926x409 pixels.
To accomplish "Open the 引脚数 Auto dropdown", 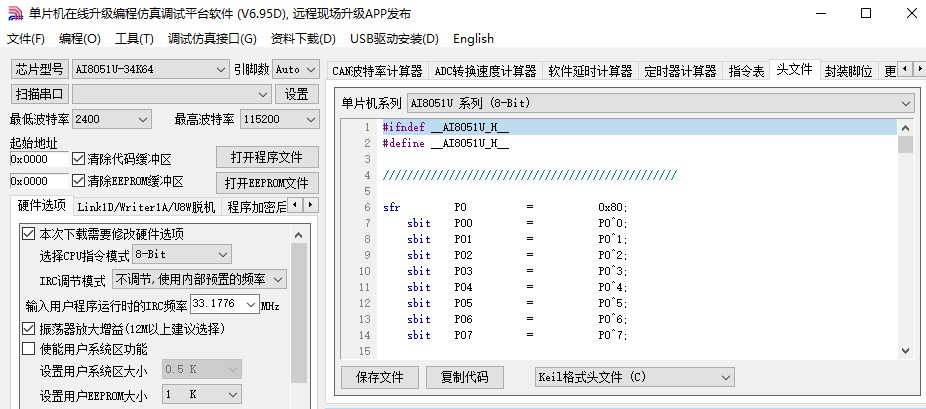I will coord(296,70).
